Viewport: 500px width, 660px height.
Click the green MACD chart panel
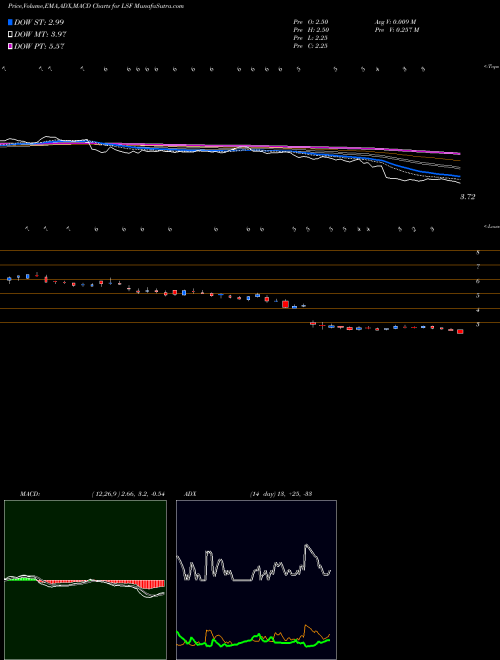point(85,580)
